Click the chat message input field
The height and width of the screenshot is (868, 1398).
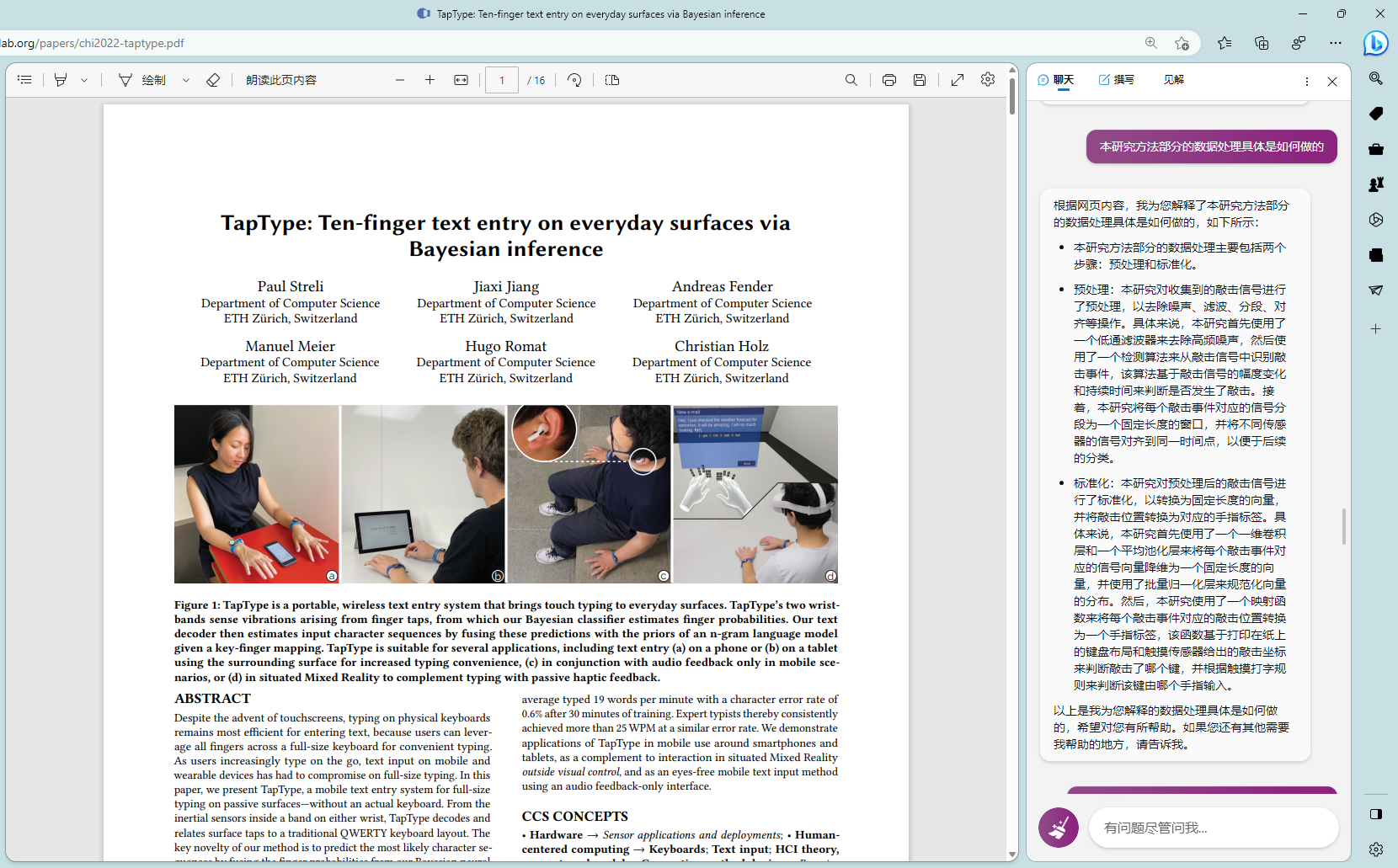pyautogui.click(x=1213, y=828)
